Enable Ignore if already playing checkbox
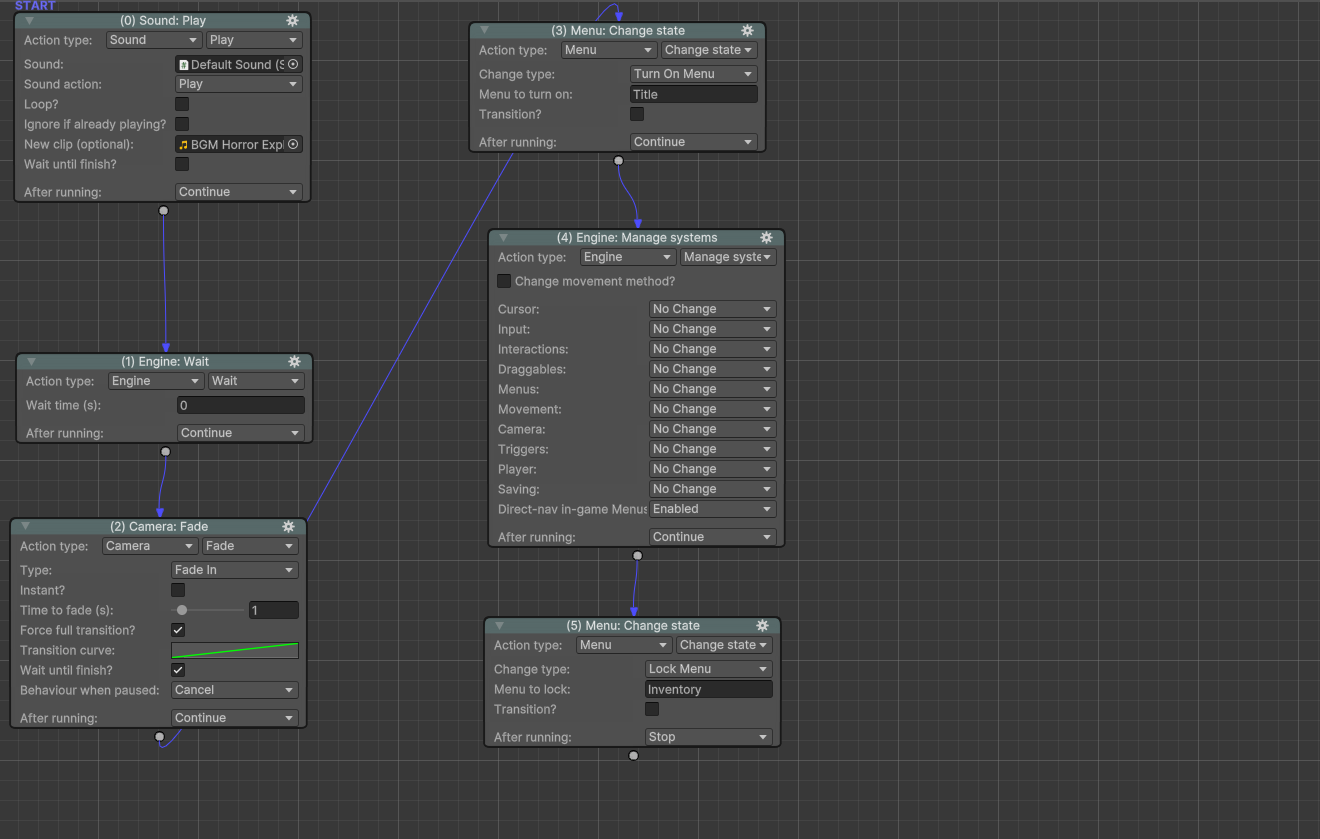 click(x=182, y=124)
